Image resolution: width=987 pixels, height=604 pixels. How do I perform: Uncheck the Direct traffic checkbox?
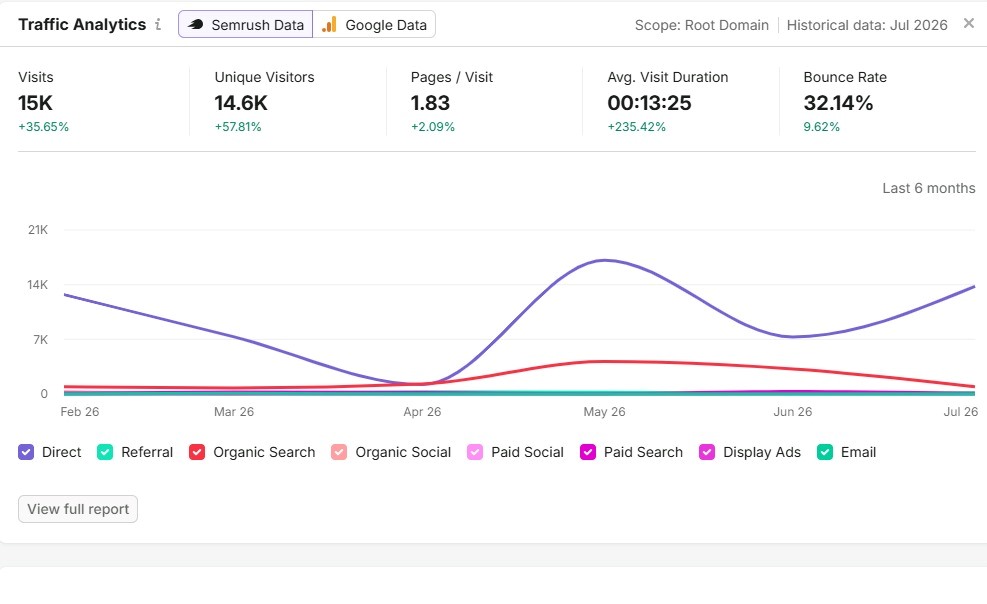[26, 452]
